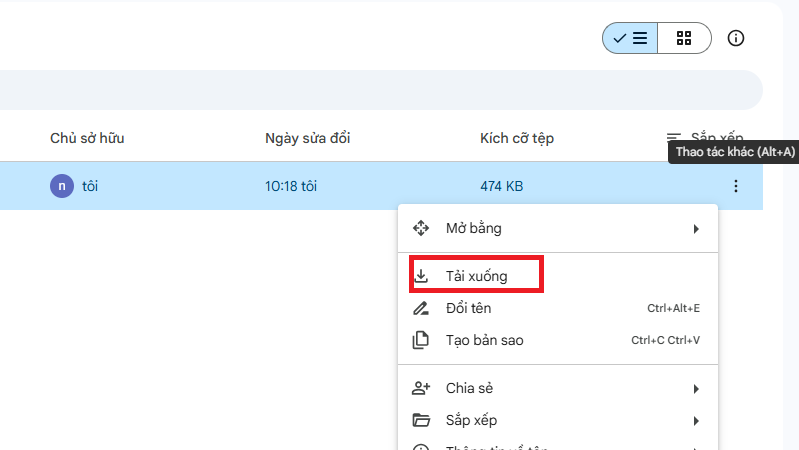This screenshot has width=799, height=450.
Task: Click the 474 KB file size cell
Action: (501, 186)
